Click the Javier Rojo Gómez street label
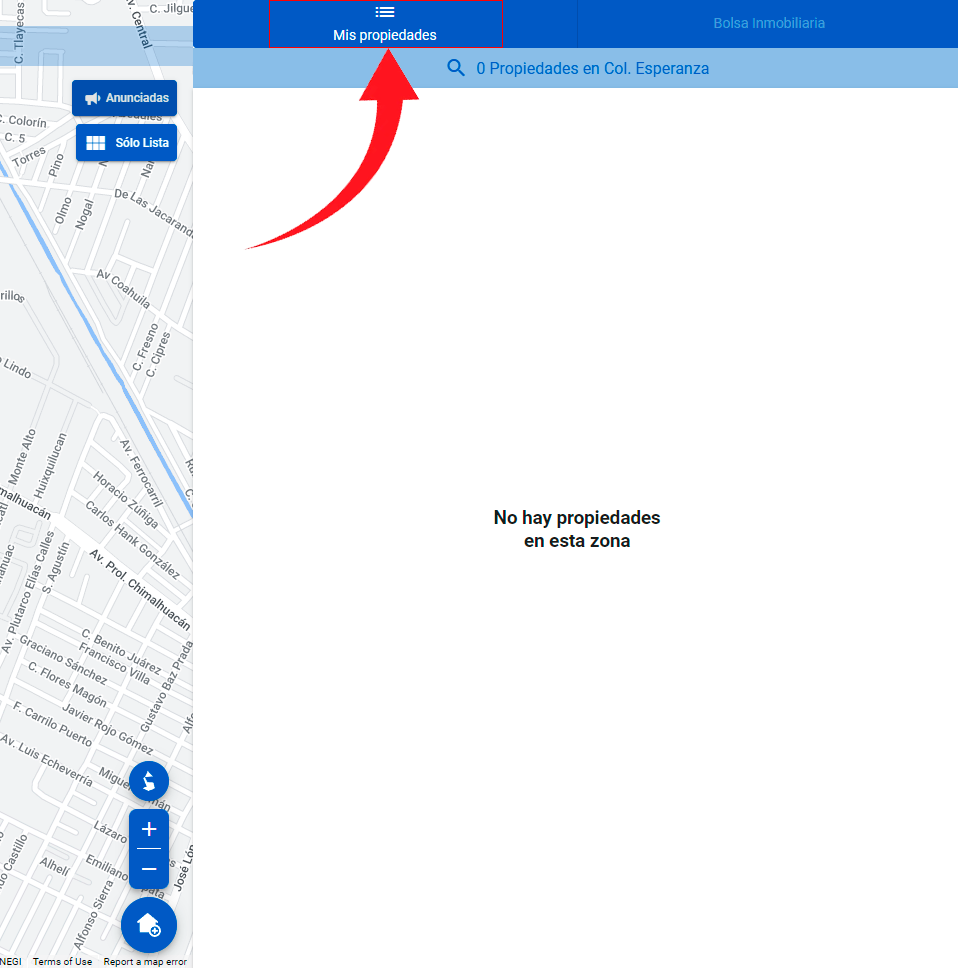 point(107,728)
